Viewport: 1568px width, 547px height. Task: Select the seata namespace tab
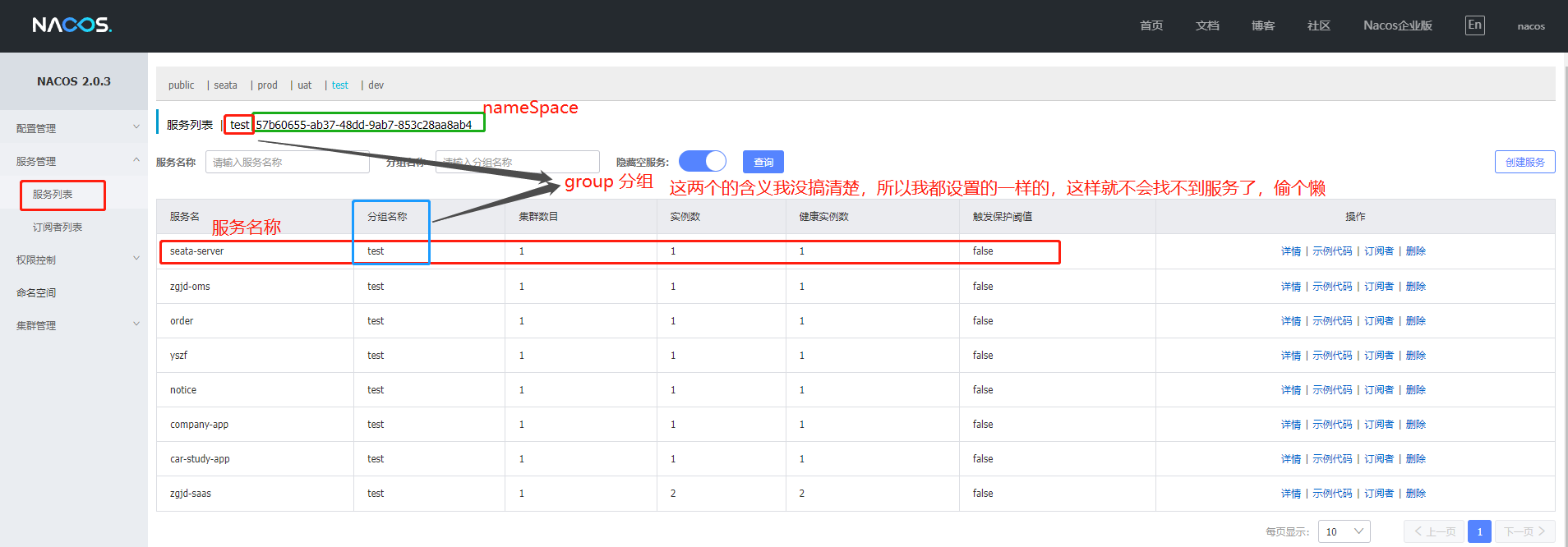click(225, 85)
